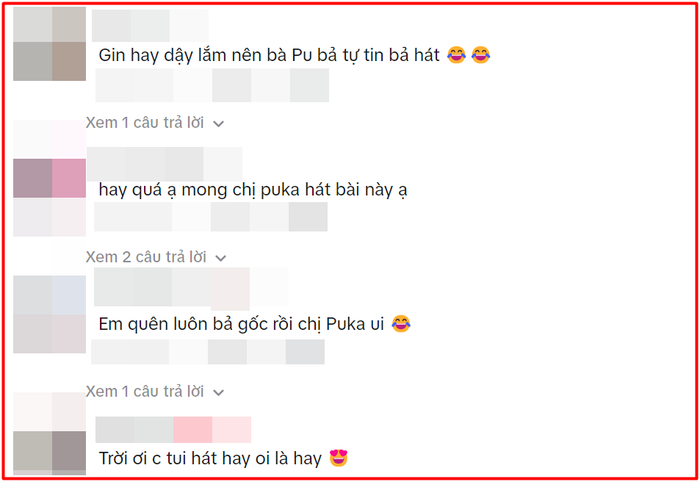The image size is (700, 482).
Task: Expand "Xem 1 câu trả lời" under Gin comment
Action: click(154, 122)
